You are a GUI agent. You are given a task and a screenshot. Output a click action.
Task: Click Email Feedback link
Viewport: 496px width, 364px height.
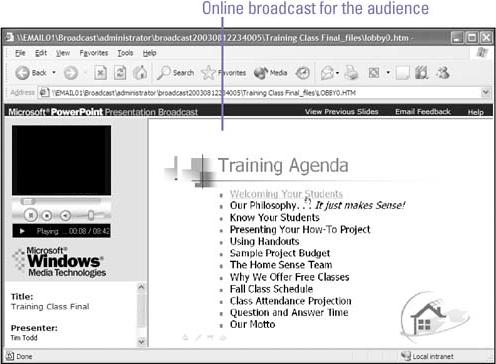point(423,112)
